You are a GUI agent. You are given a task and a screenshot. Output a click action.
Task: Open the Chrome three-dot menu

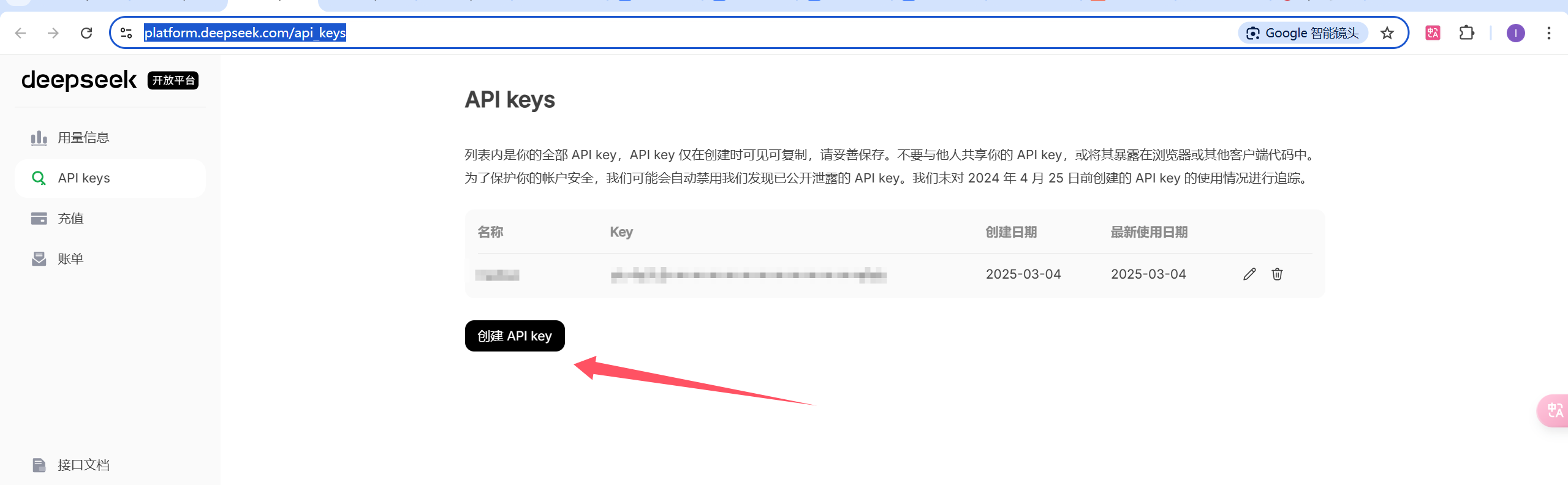pos(1549,33)
